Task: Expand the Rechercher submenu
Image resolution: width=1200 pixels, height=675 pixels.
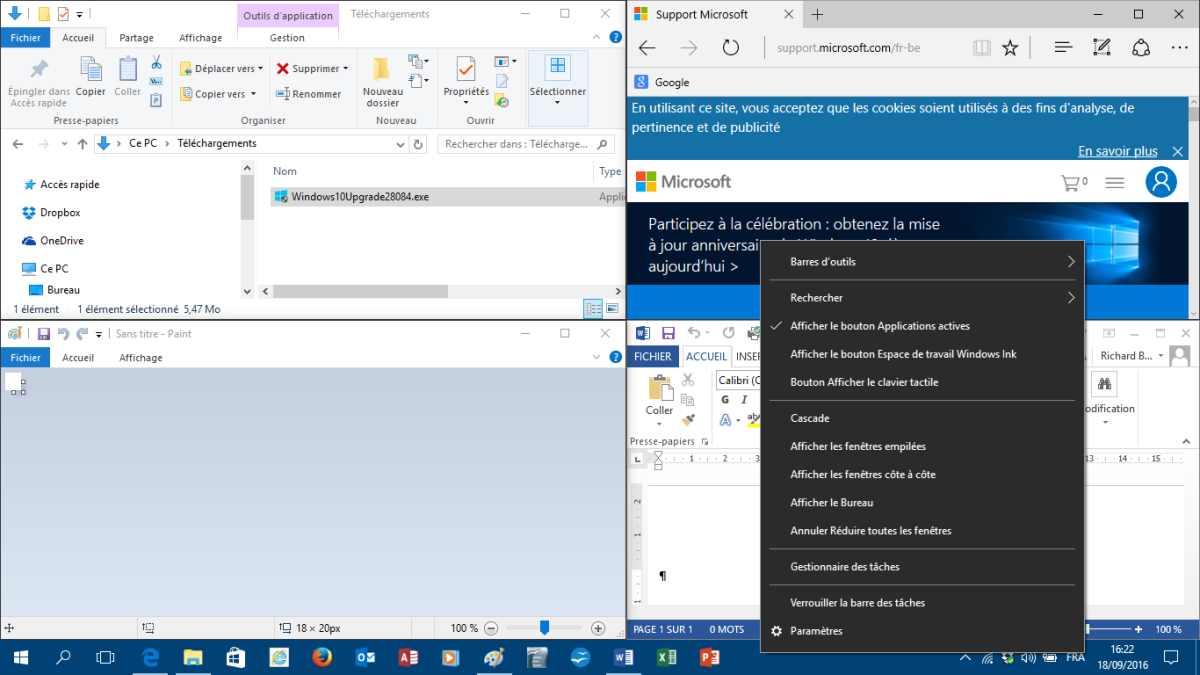Action: (x=922, y=298)
